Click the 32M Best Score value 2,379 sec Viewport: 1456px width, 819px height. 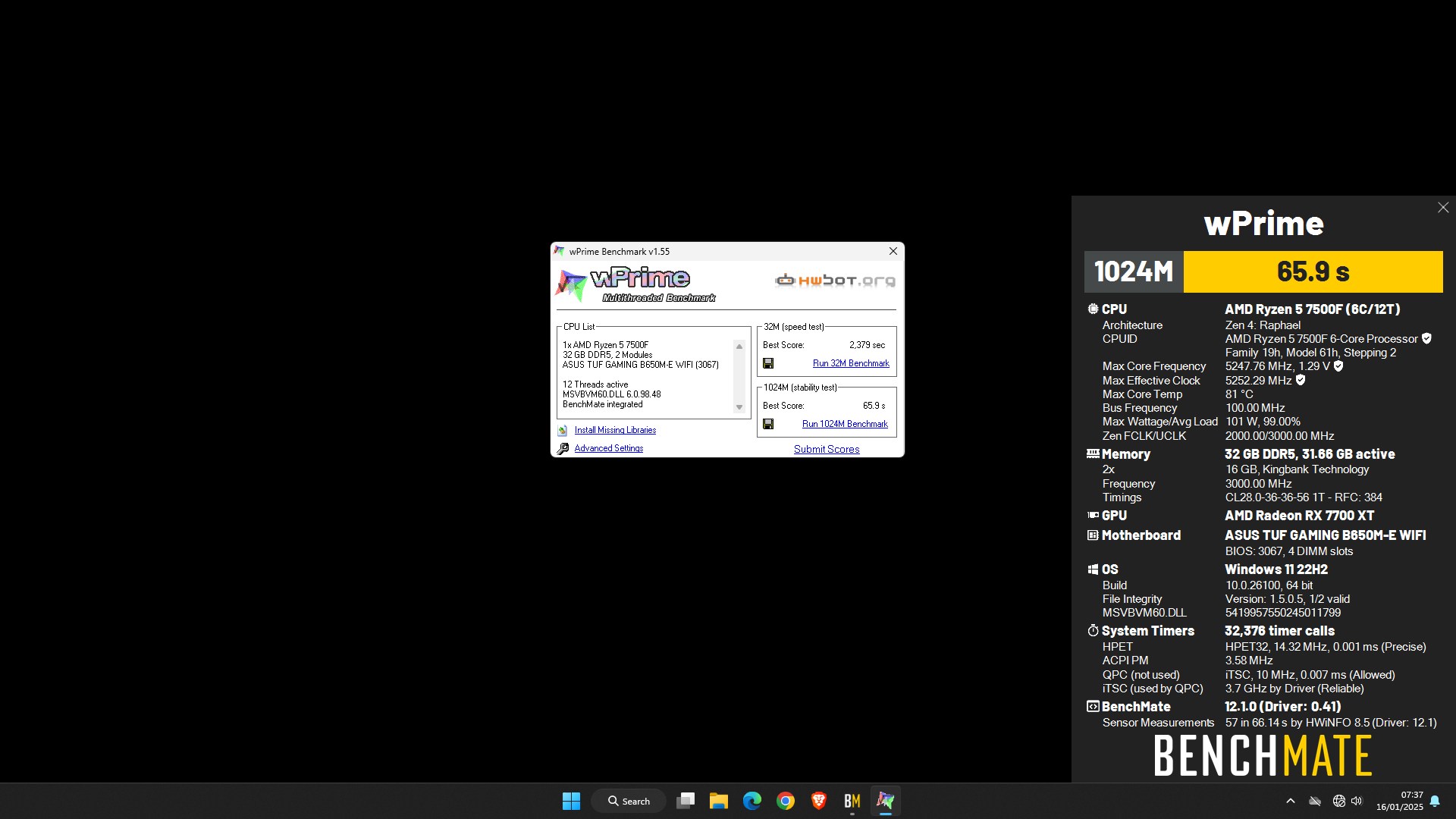(867, 345)
